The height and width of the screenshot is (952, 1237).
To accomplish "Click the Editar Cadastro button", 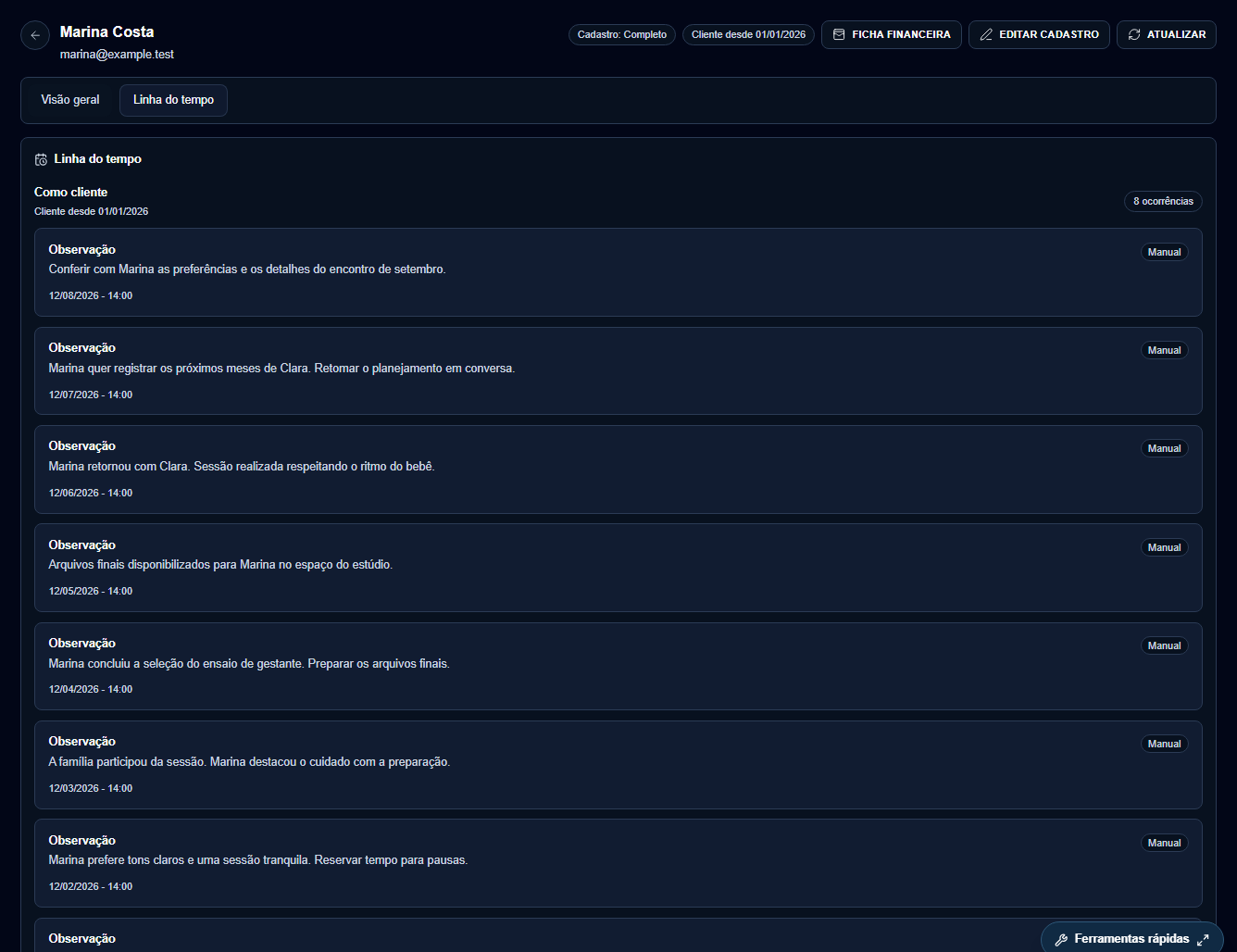I will [x=1039, y=34].
